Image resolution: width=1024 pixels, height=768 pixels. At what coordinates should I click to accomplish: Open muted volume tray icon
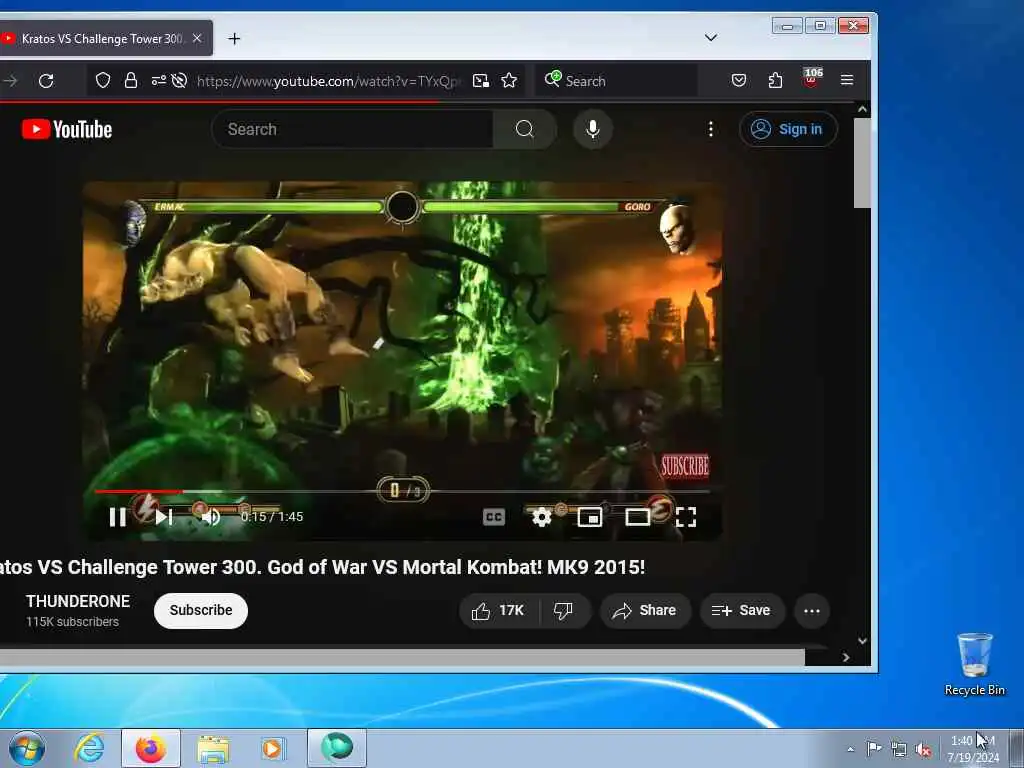[x=923, y=749]
